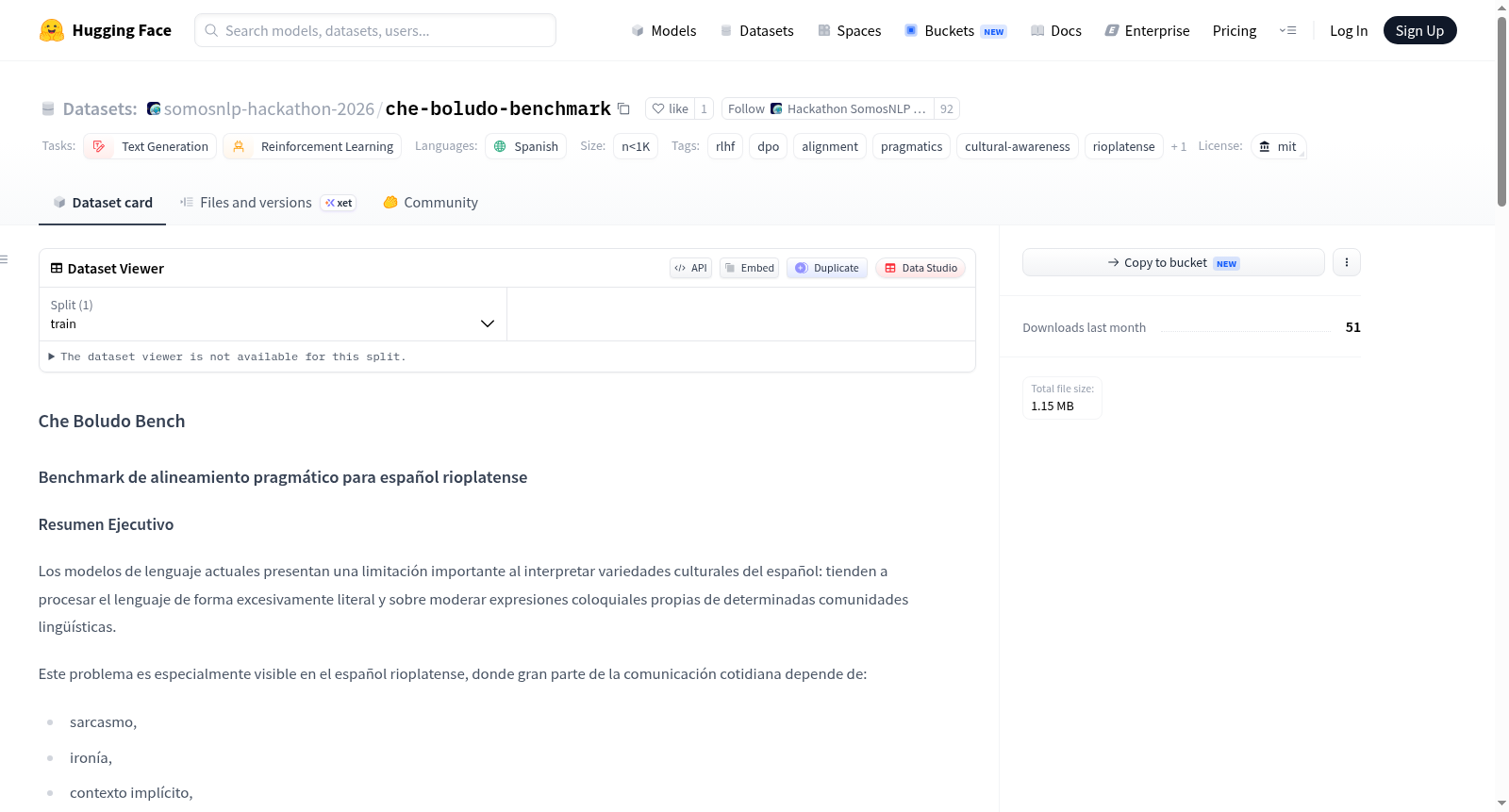Expand the dataset viewer not available message
This screenshot has width=1509, height=812.
point(227,356)
